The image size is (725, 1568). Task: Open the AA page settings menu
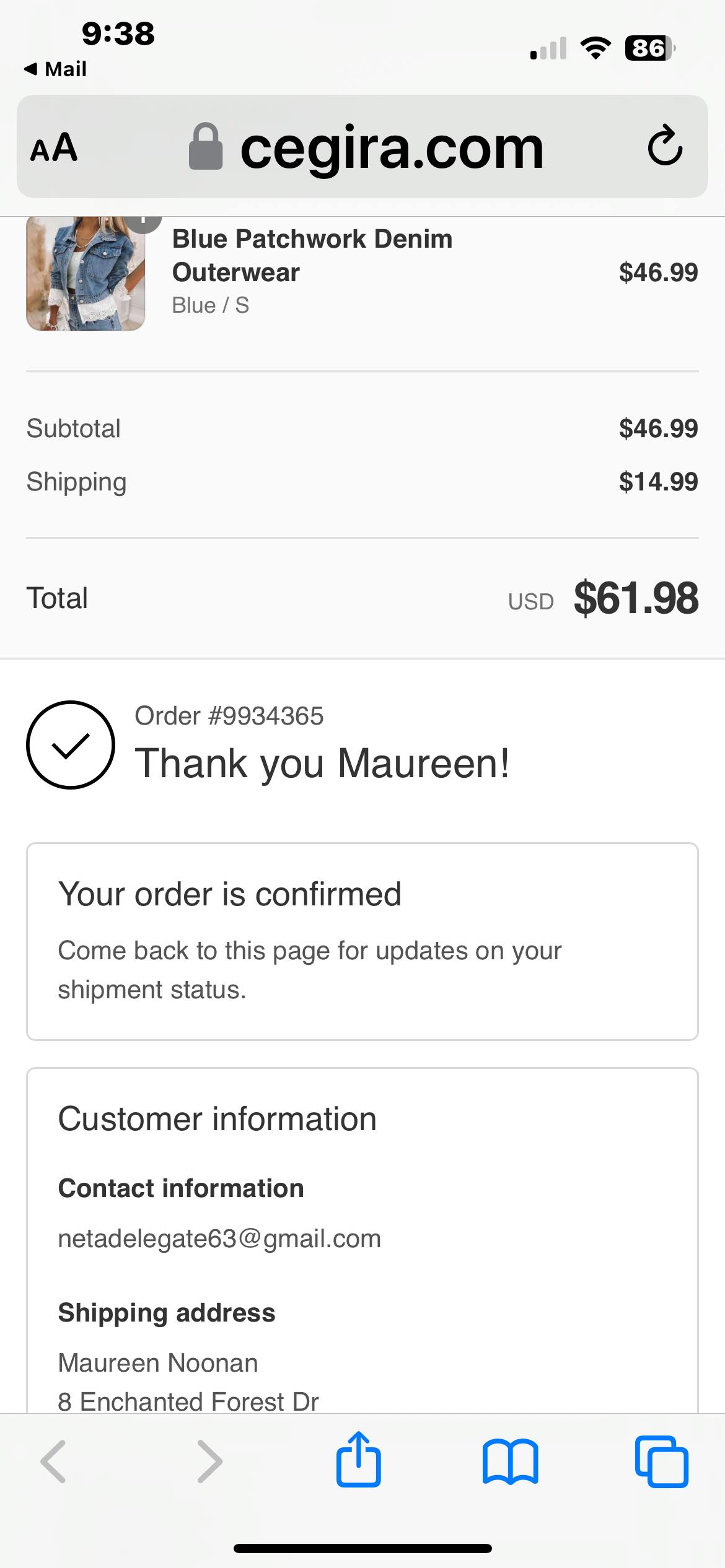click(54, 148)
